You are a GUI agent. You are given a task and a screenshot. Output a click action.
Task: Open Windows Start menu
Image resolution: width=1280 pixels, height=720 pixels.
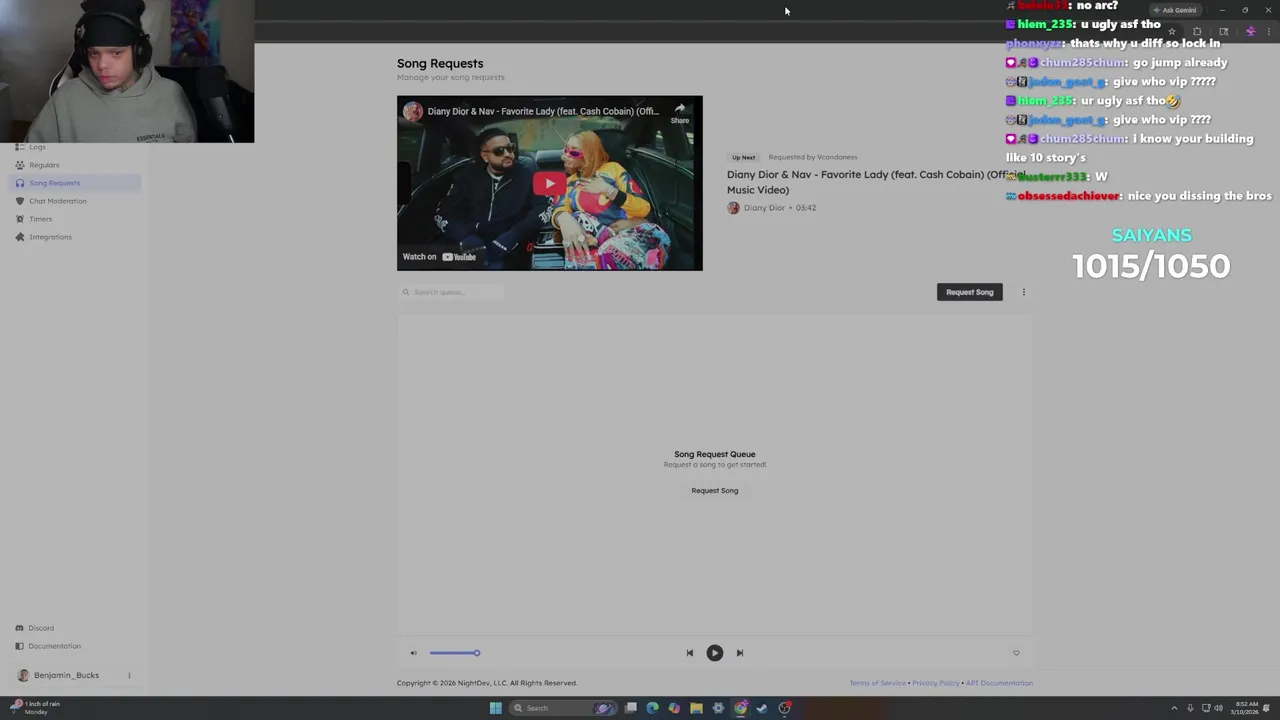(495, 708)
